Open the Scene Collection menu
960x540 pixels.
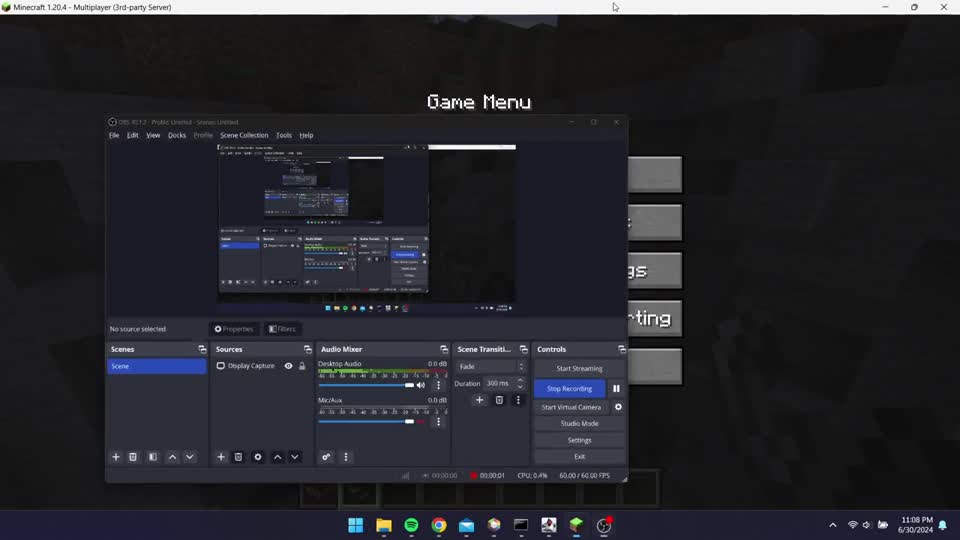(x=244, y=135)
